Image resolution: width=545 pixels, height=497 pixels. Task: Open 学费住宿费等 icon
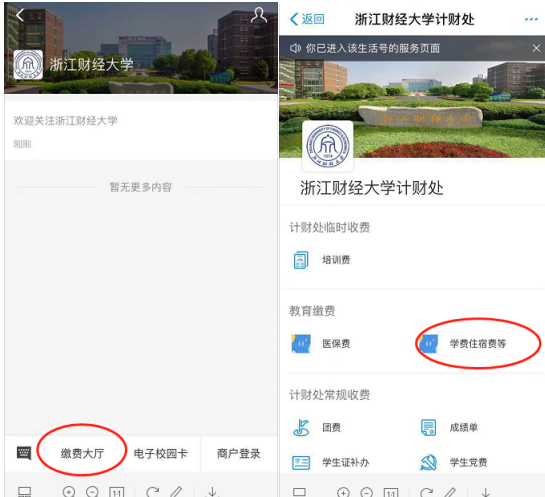[x=428, y=343]
